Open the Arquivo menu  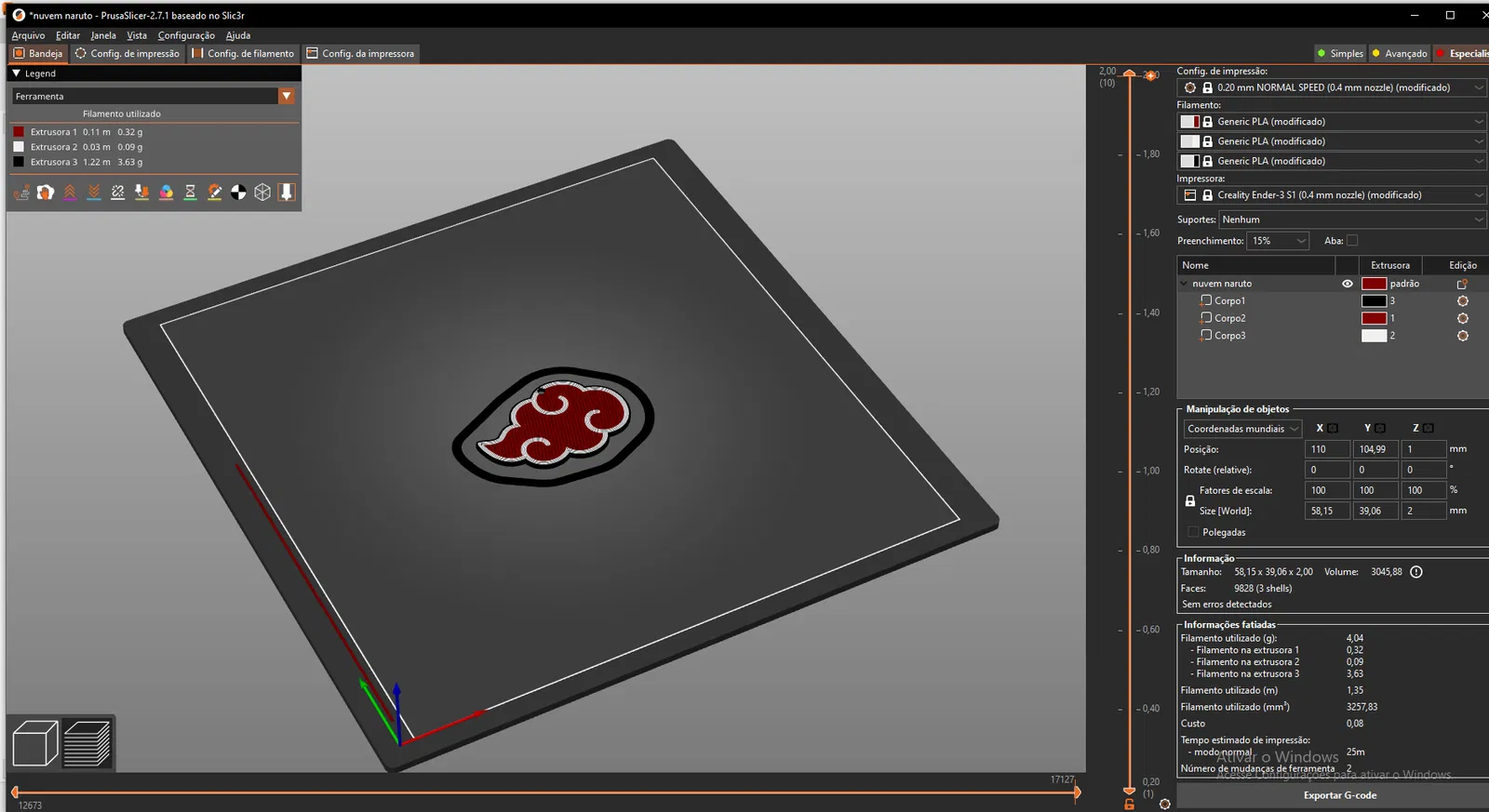28,35
